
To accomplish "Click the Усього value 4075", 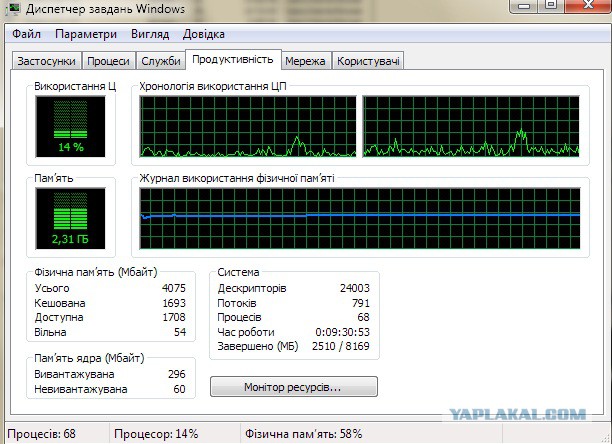I will click(x=174, y=288).
